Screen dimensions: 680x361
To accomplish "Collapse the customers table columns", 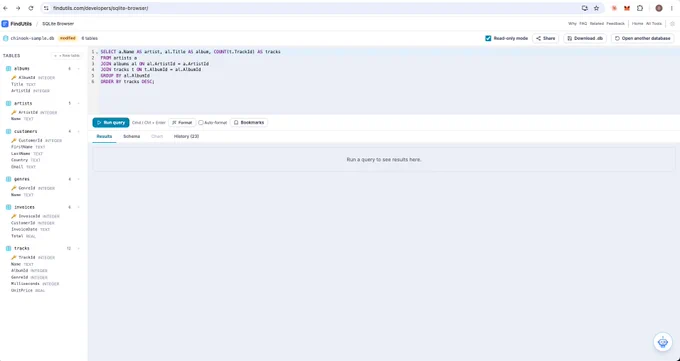I will point(78,131).
